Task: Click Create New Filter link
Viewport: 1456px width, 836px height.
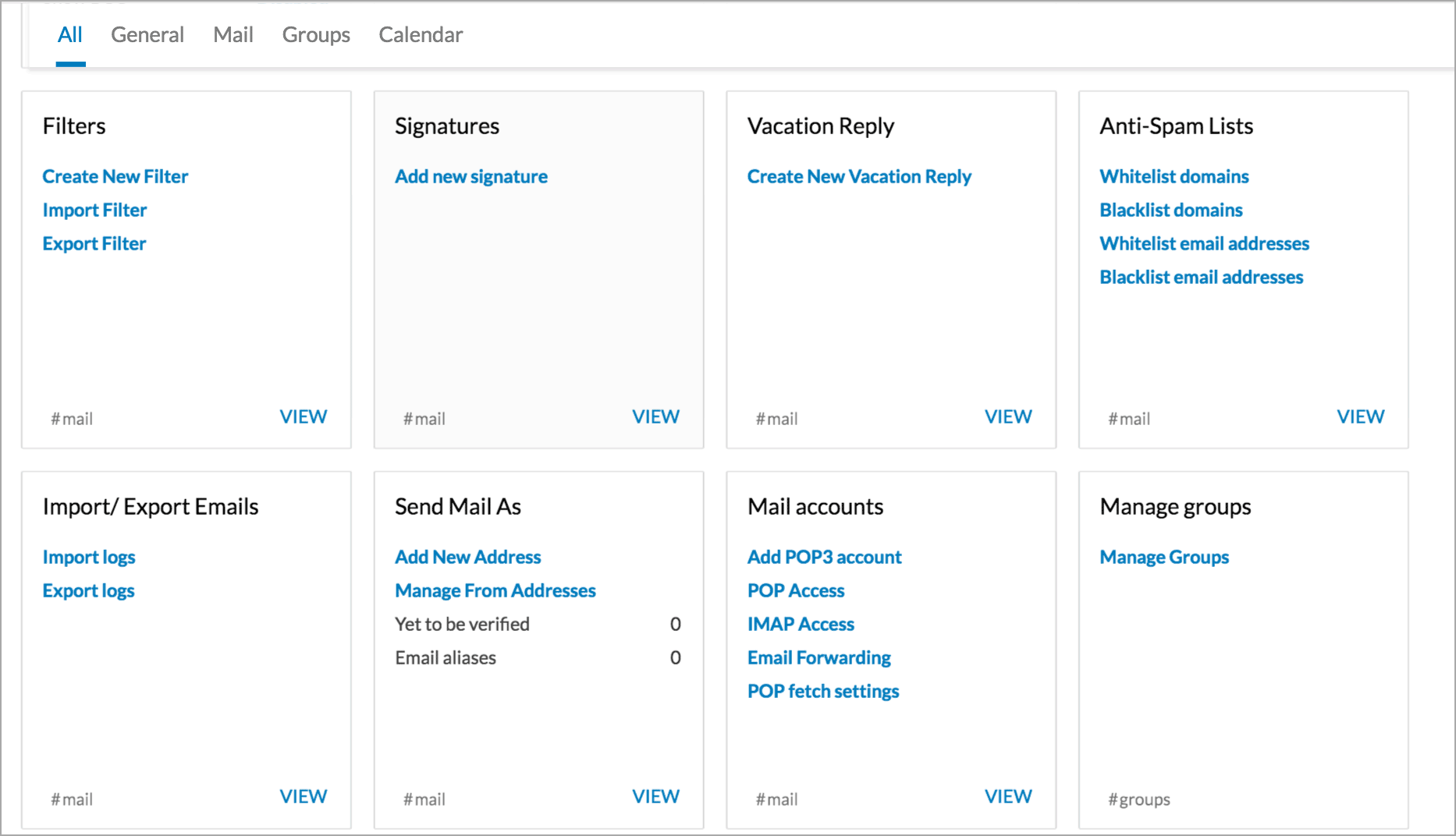Action: pos(115,177)
